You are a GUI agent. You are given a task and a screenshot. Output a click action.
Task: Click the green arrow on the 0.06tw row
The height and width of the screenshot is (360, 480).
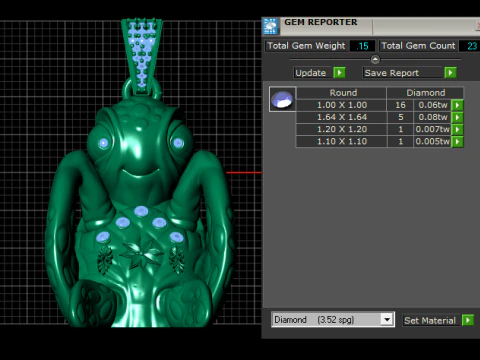pos(457,105)
